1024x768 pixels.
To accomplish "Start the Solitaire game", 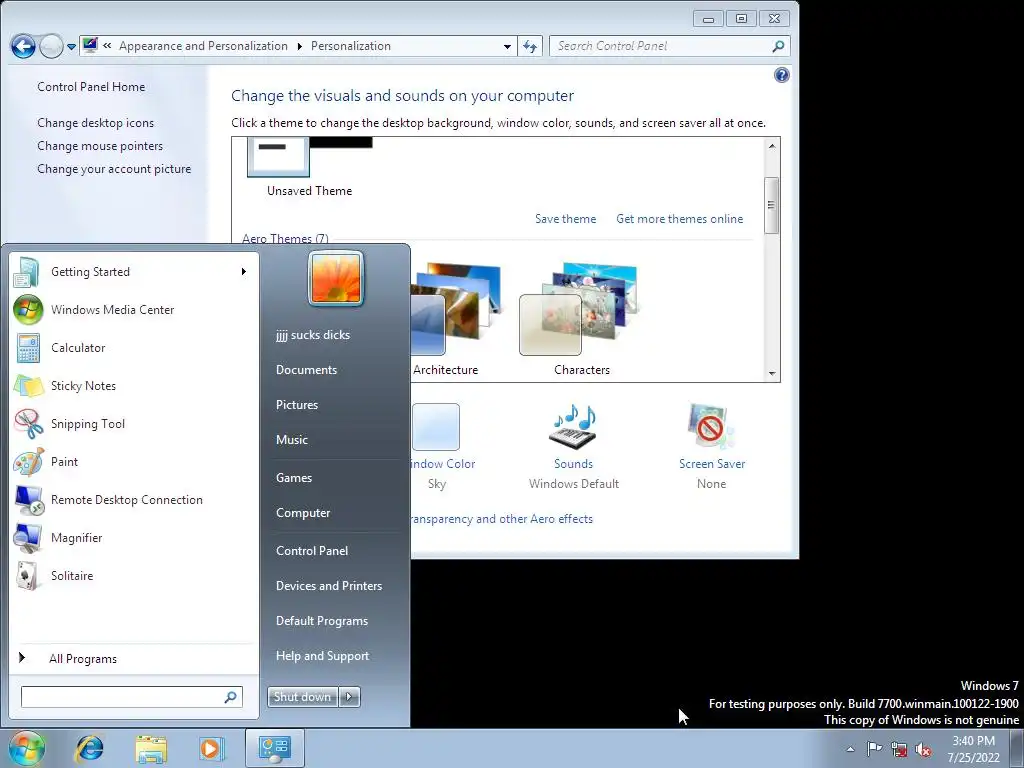I will pos(134,575).
